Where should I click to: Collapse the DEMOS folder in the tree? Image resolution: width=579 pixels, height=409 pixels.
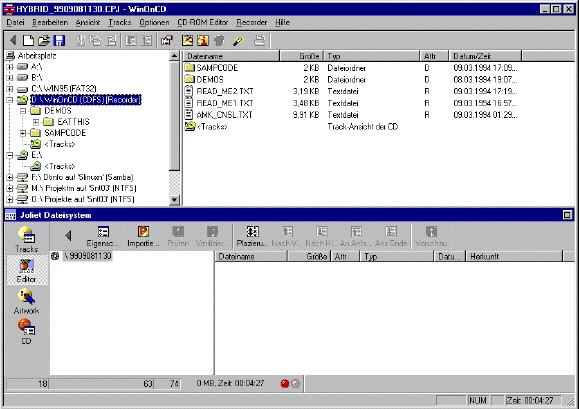pos(23,111)
